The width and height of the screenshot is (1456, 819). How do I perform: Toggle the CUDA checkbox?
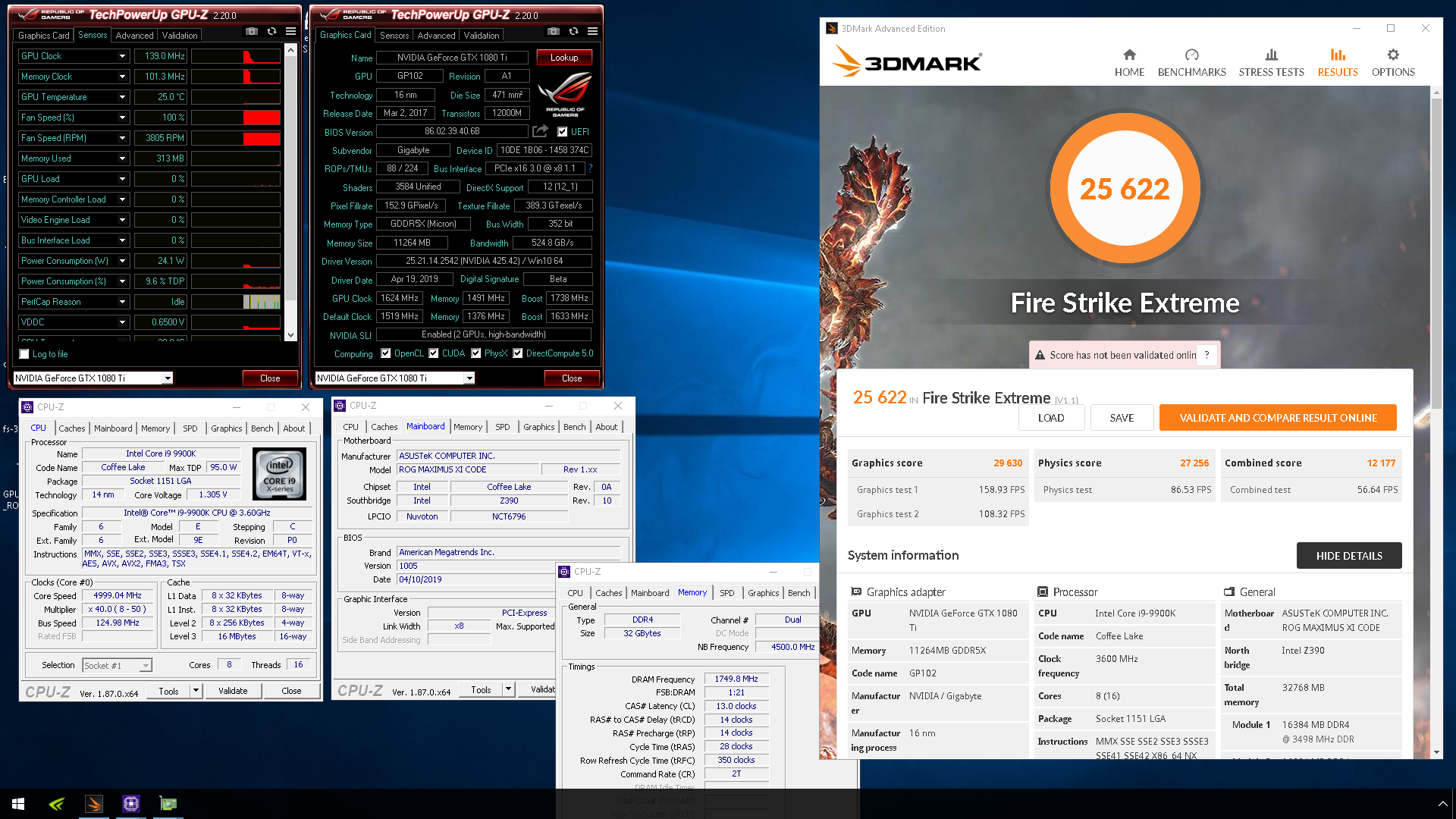[433, 353]
